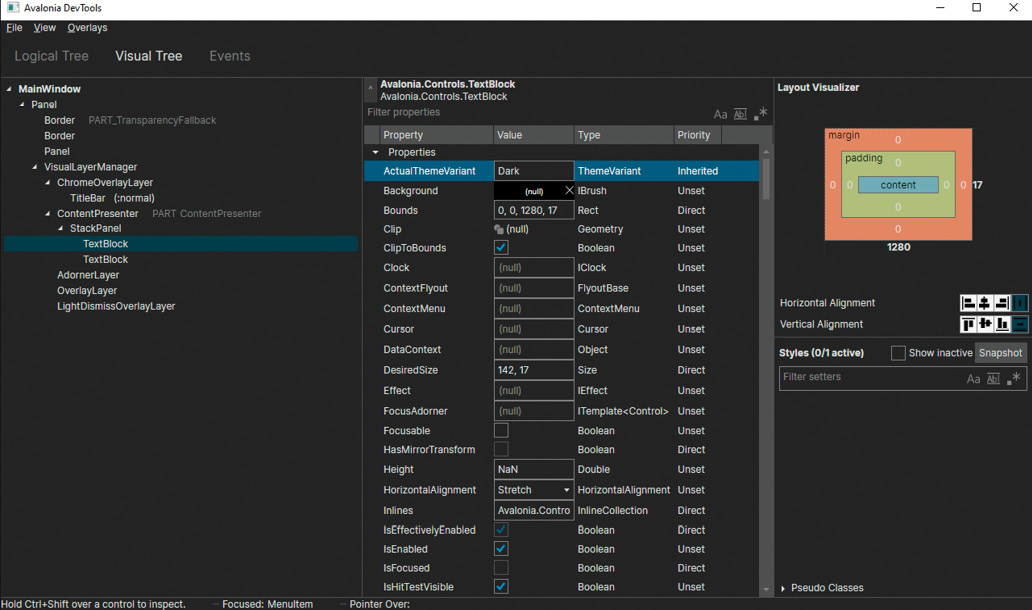Collapse the top-level Panel tree node
Image resolution: width=1032 pixels, height=610 pixels.
22,105
